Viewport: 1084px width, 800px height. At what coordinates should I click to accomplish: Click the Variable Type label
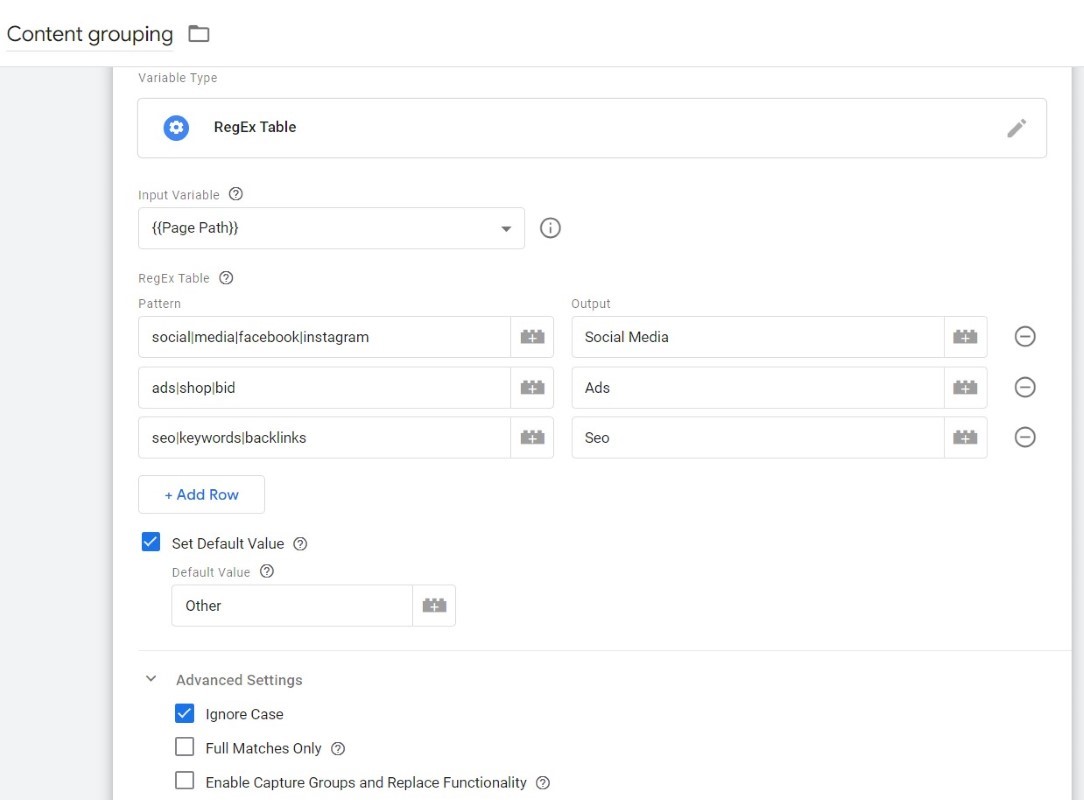[x=178, y=77]
